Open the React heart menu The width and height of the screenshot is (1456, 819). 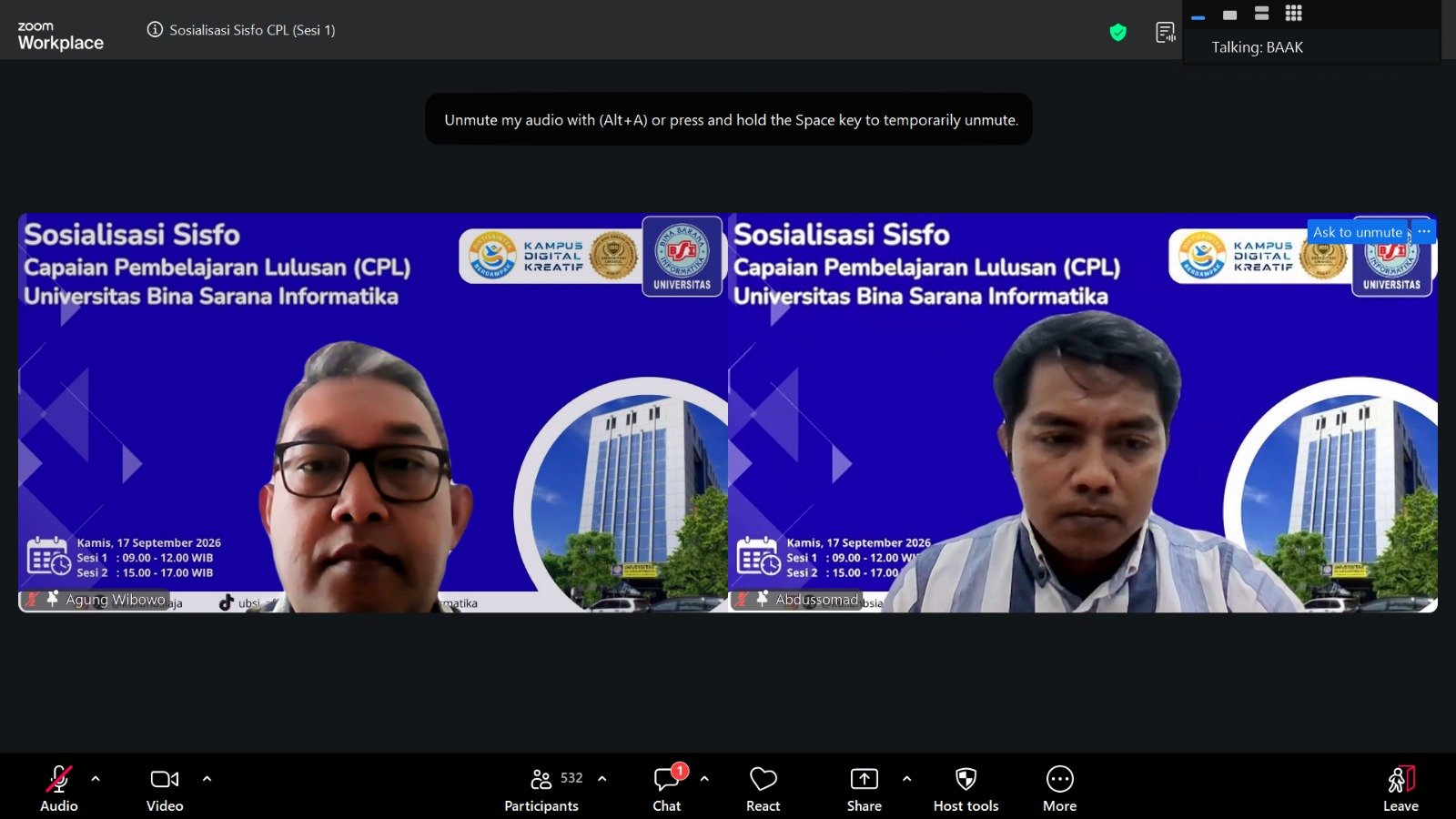[x=763, y=788]
